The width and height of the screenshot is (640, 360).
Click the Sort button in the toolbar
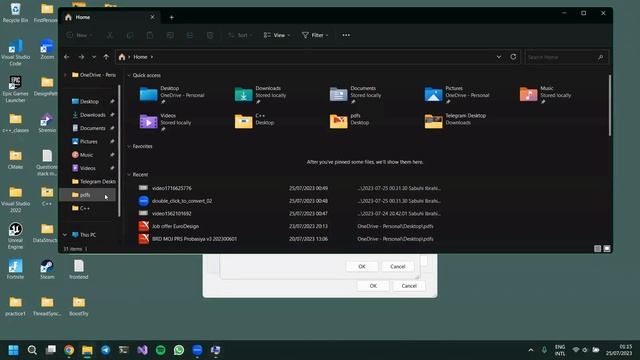tap(239, 36)
